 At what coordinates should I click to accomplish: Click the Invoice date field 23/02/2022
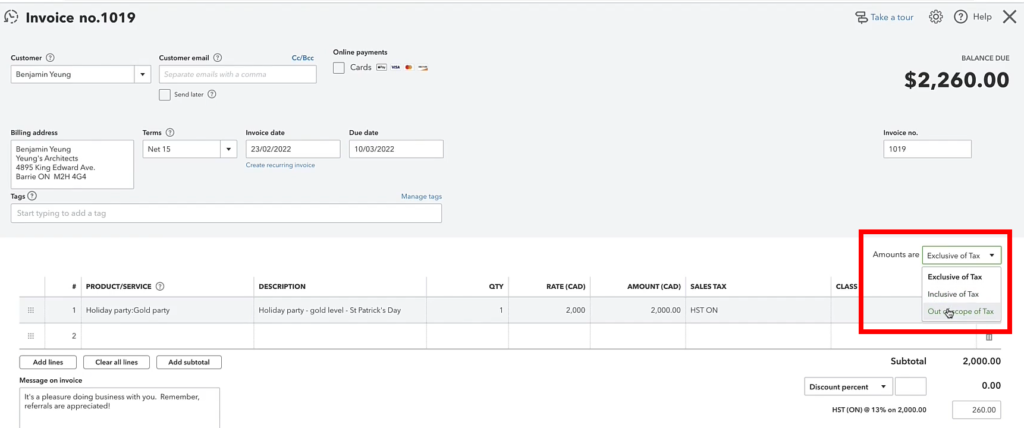pyautogui.click(x=293, y=149)
